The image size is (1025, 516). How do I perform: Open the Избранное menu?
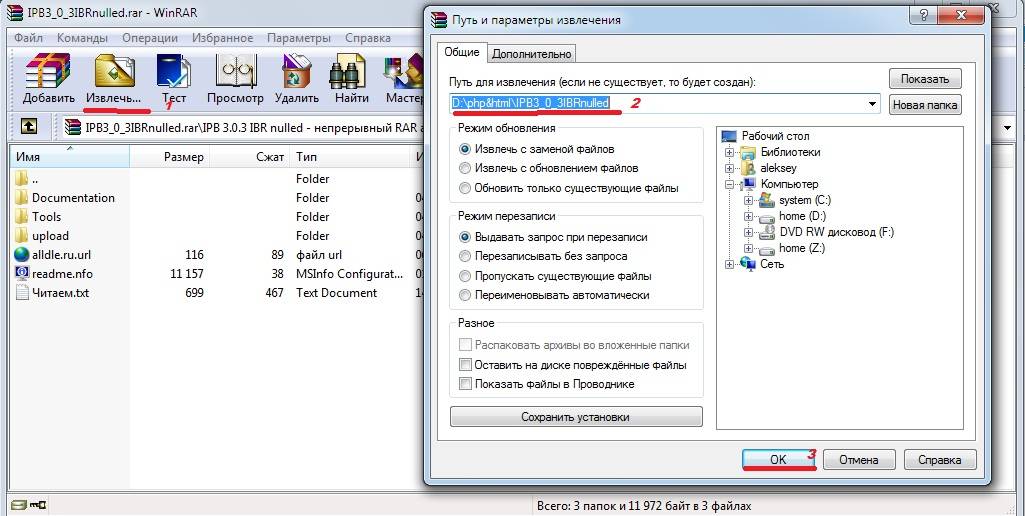222,38
